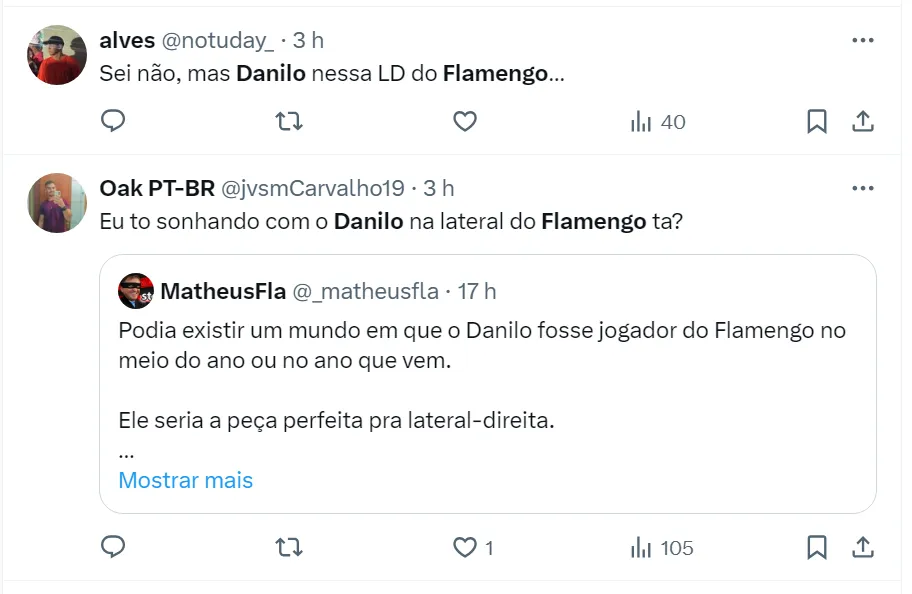Expand quoted tweet with Mostrar mais
912x594 pixels.
click(186, 480)
